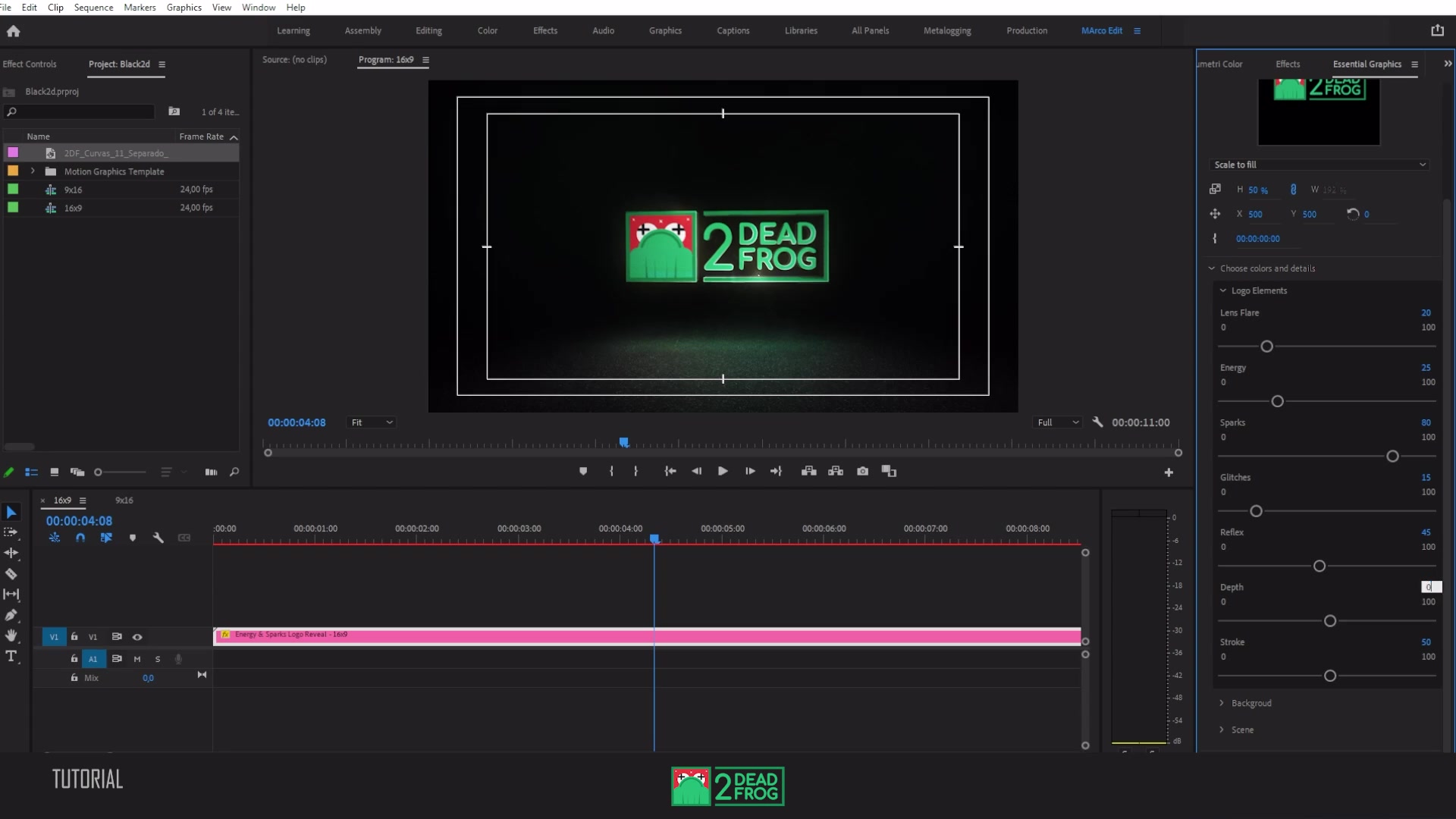Adjust the Reflex slider handle
Screen dimensions: 1456x819
[1319, 566]
